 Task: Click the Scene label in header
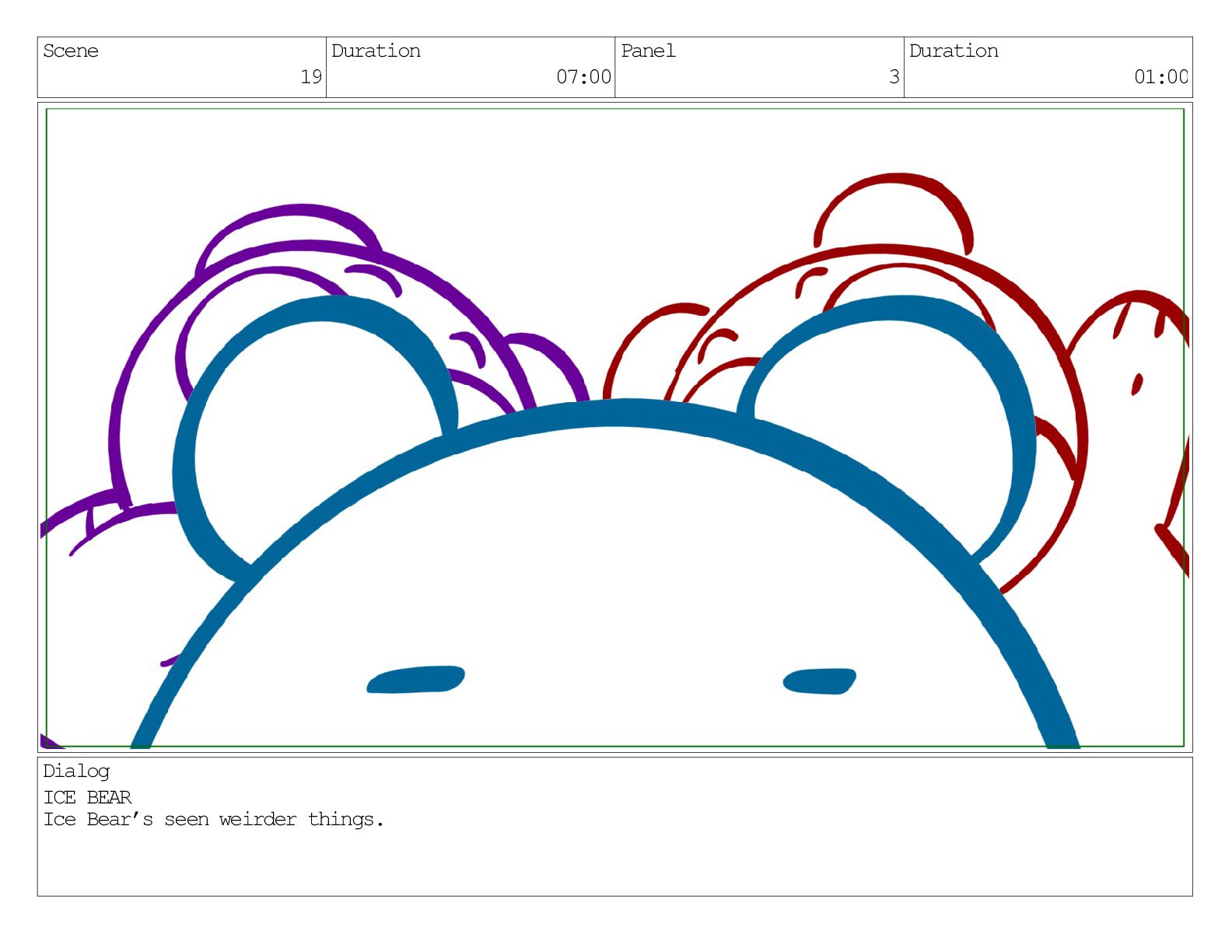tap(71, 51)
